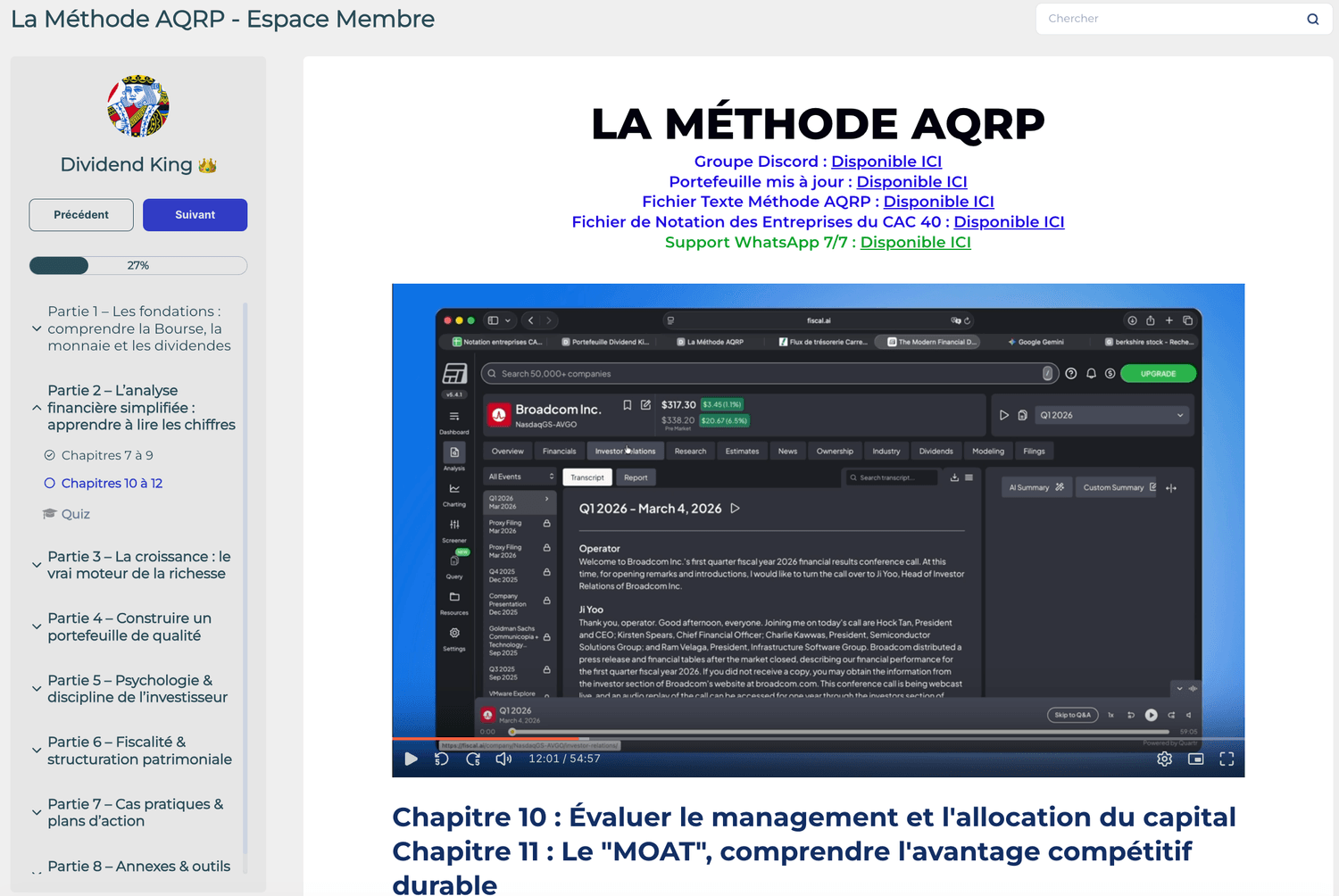Seek on the video progress bar
1339x896 pixels.
click(x=818, y=739)
